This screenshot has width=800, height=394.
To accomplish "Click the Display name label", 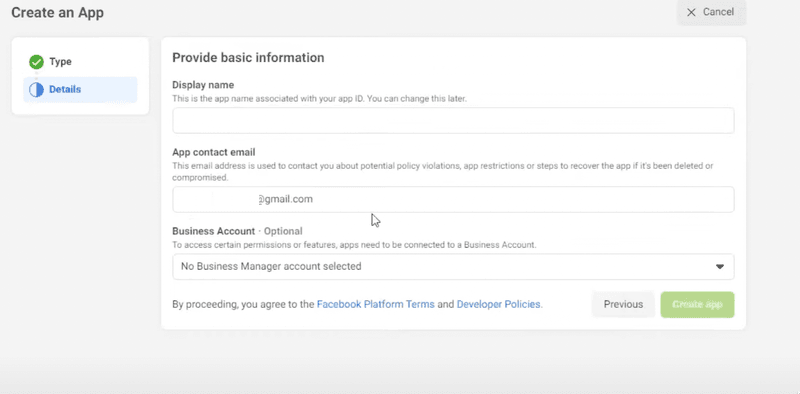I will click(x=203, y=85).
